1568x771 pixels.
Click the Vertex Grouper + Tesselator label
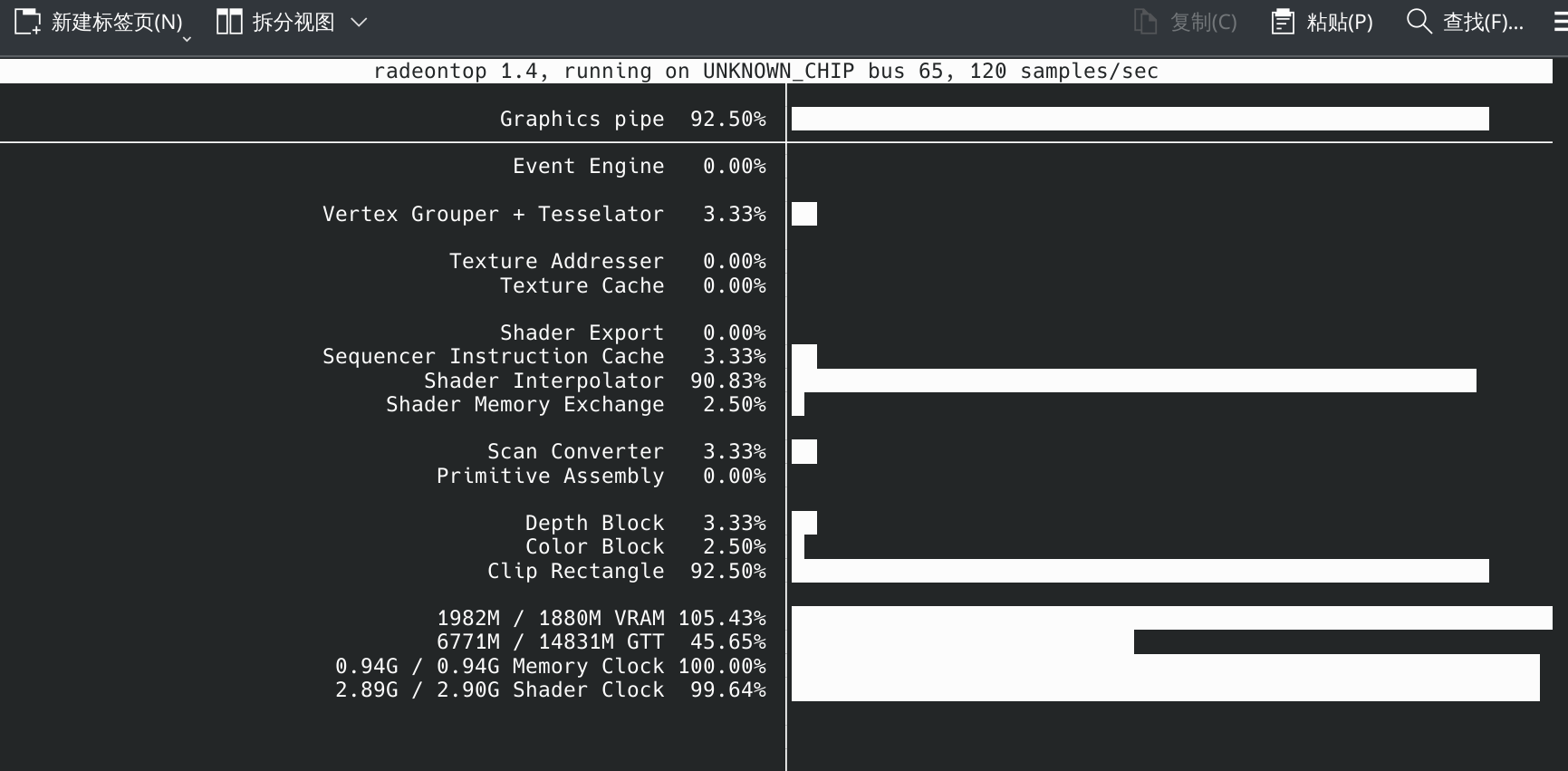click(x=493, y=214)
